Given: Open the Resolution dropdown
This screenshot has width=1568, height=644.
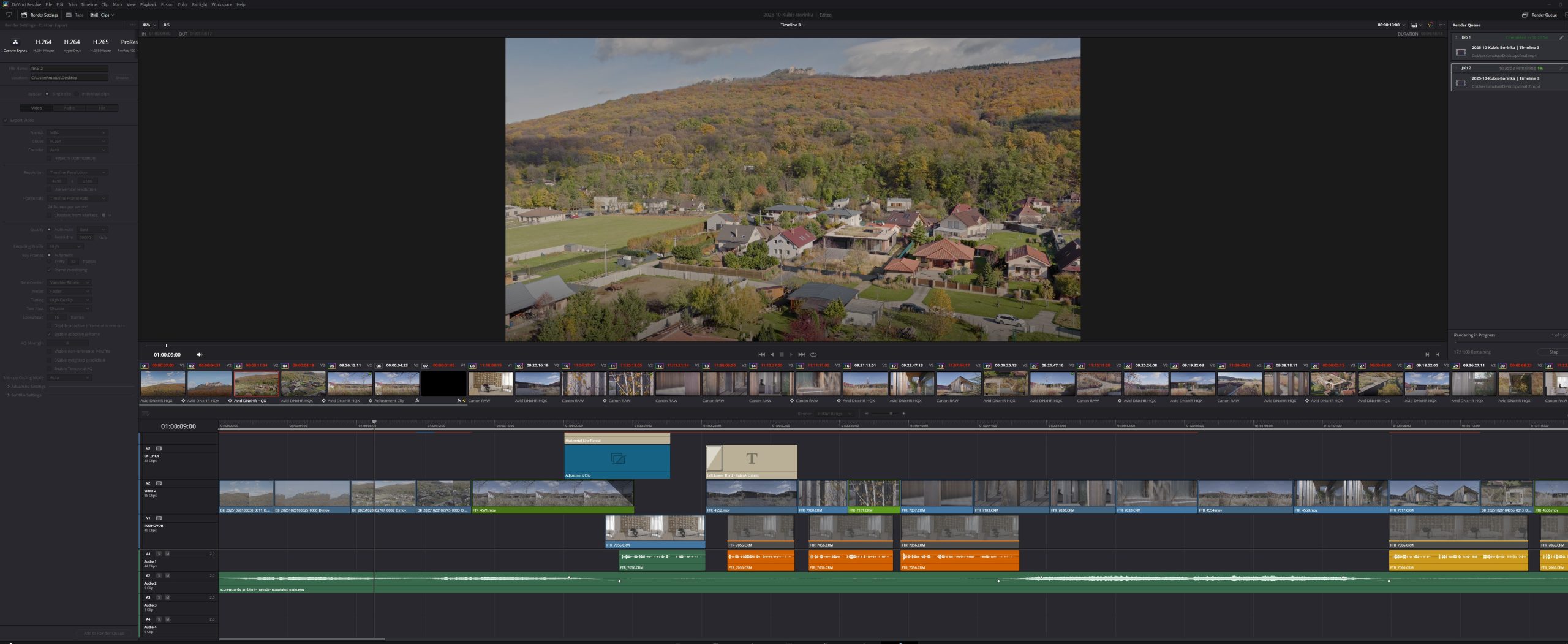Looking at the screenshot, I should tap(77, 173).
